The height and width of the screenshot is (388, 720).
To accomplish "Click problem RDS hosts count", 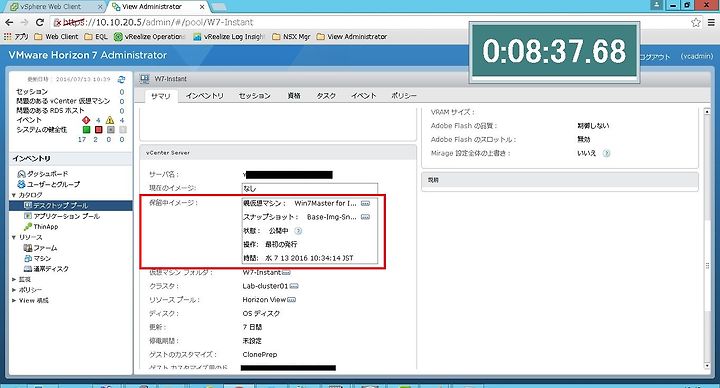I will pyautogui.click(x=122, y=111).
